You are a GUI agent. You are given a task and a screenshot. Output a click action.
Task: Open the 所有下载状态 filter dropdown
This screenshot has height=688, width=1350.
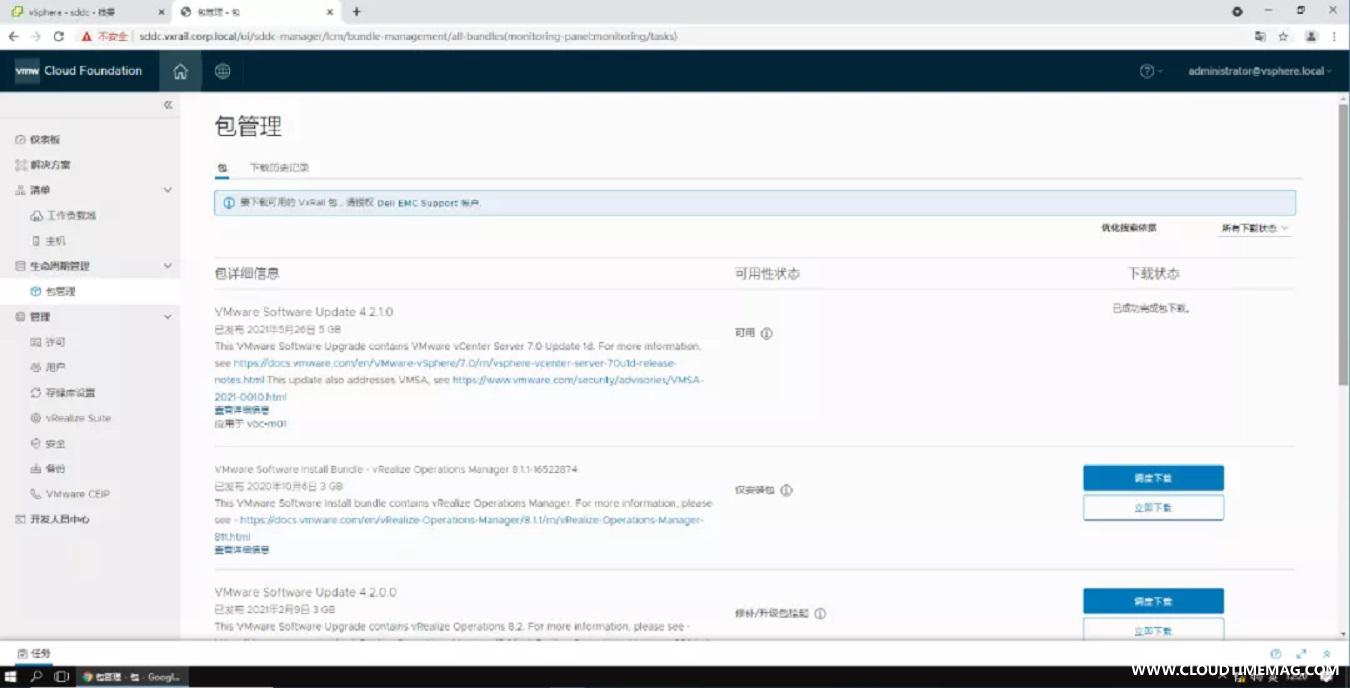pyautogui.click(x=1255, y=228)
